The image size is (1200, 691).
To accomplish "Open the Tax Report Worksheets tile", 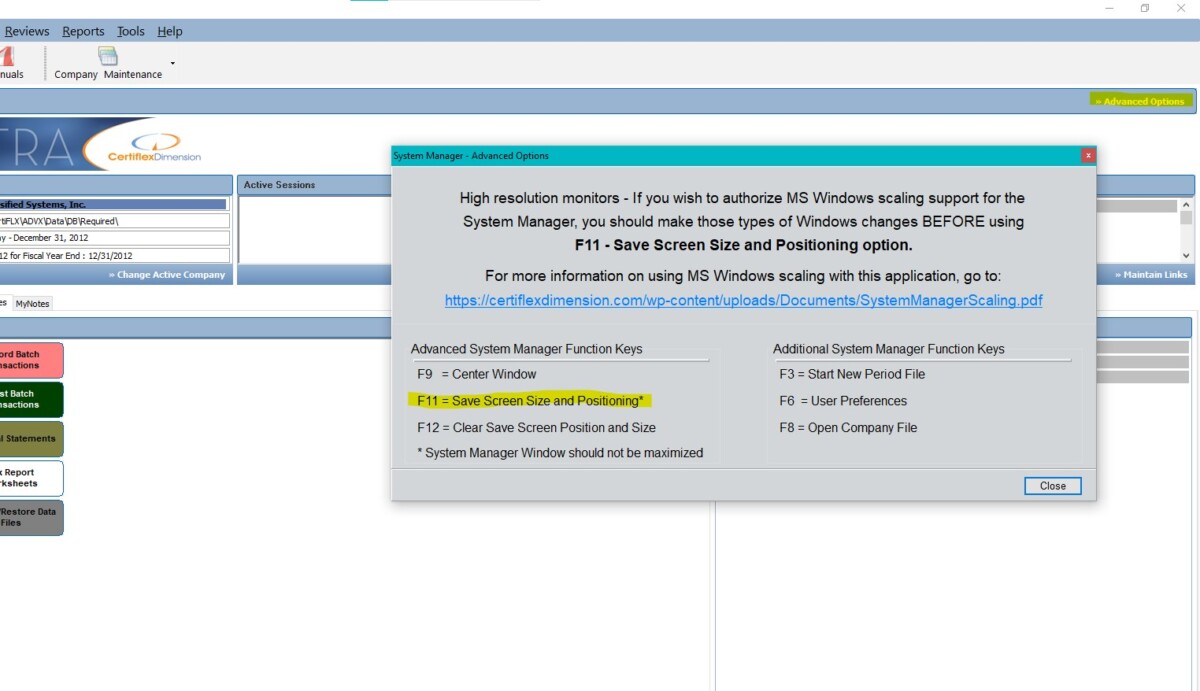I will (x=28, y=478).
